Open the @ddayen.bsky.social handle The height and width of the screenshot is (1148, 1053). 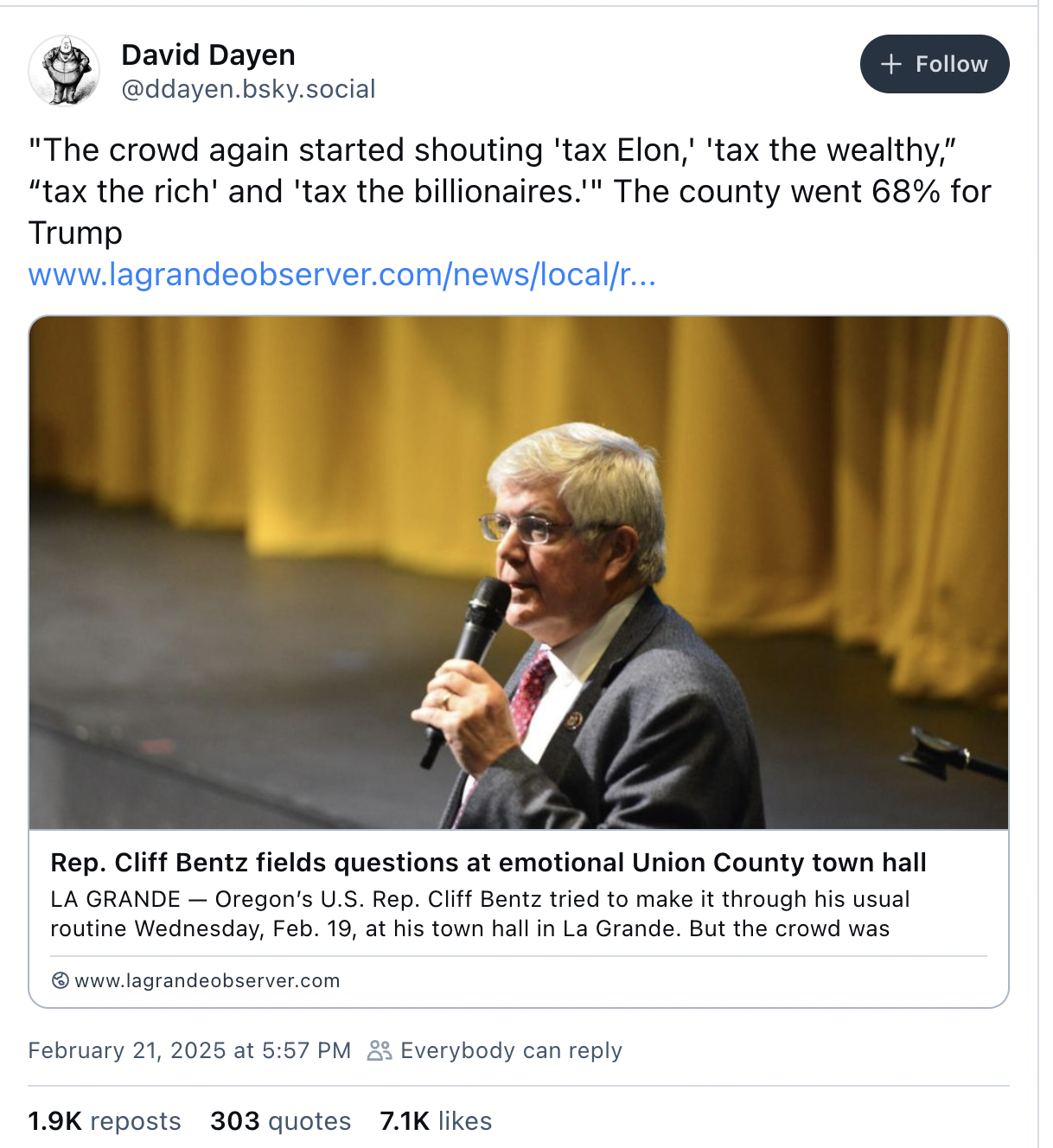point(248,89)
